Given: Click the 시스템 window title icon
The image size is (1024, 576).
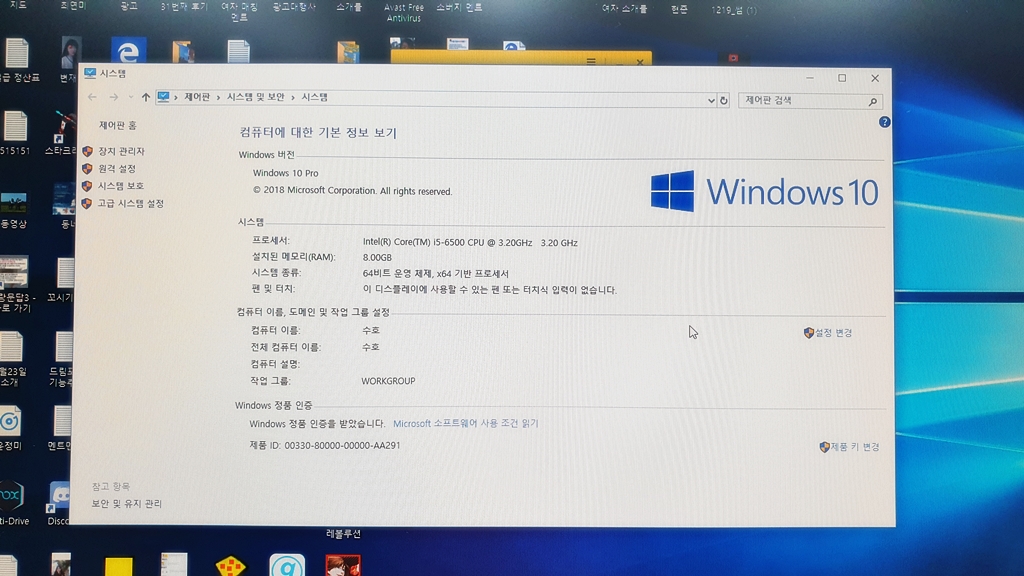Looking at the screenshot, I should [90, 73].
